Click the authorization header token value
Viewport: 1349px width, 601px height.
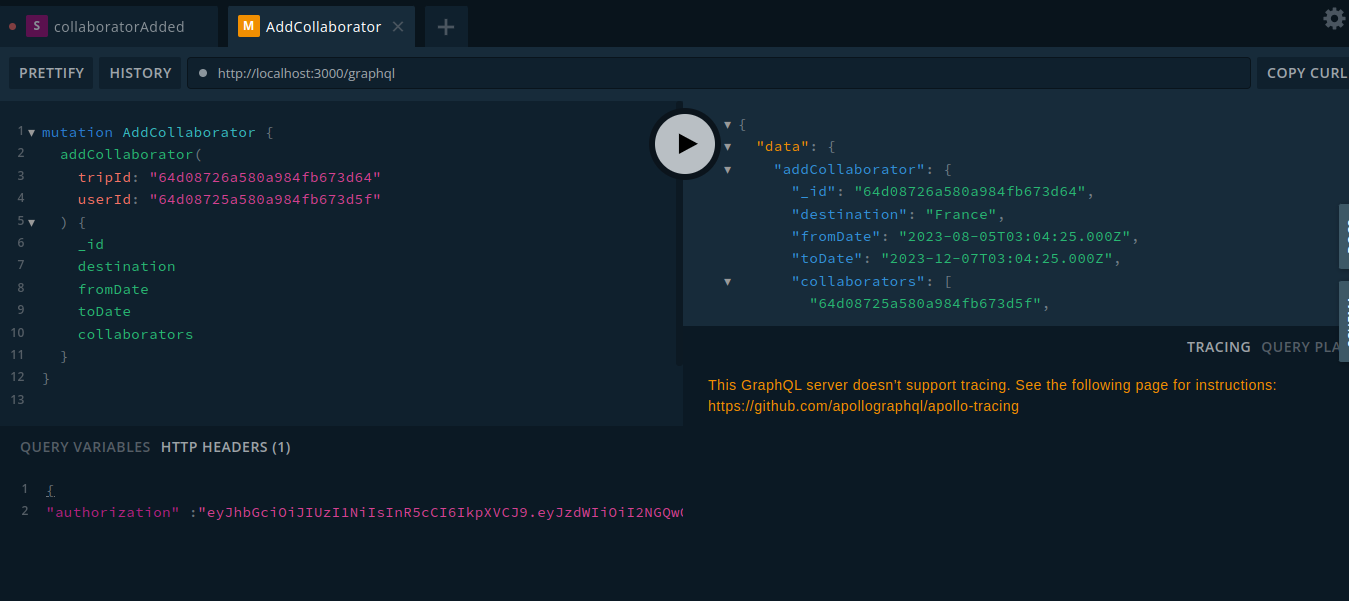coord(440,512)
